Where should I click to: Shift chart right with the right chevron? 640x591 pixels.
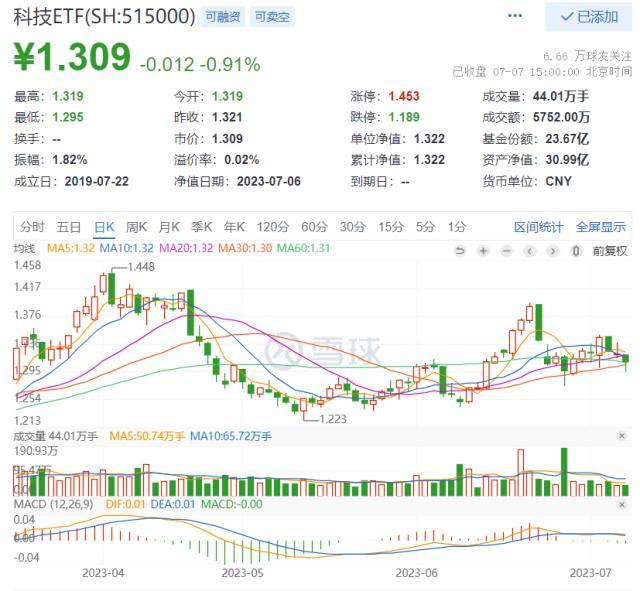[x=553, y=251]
